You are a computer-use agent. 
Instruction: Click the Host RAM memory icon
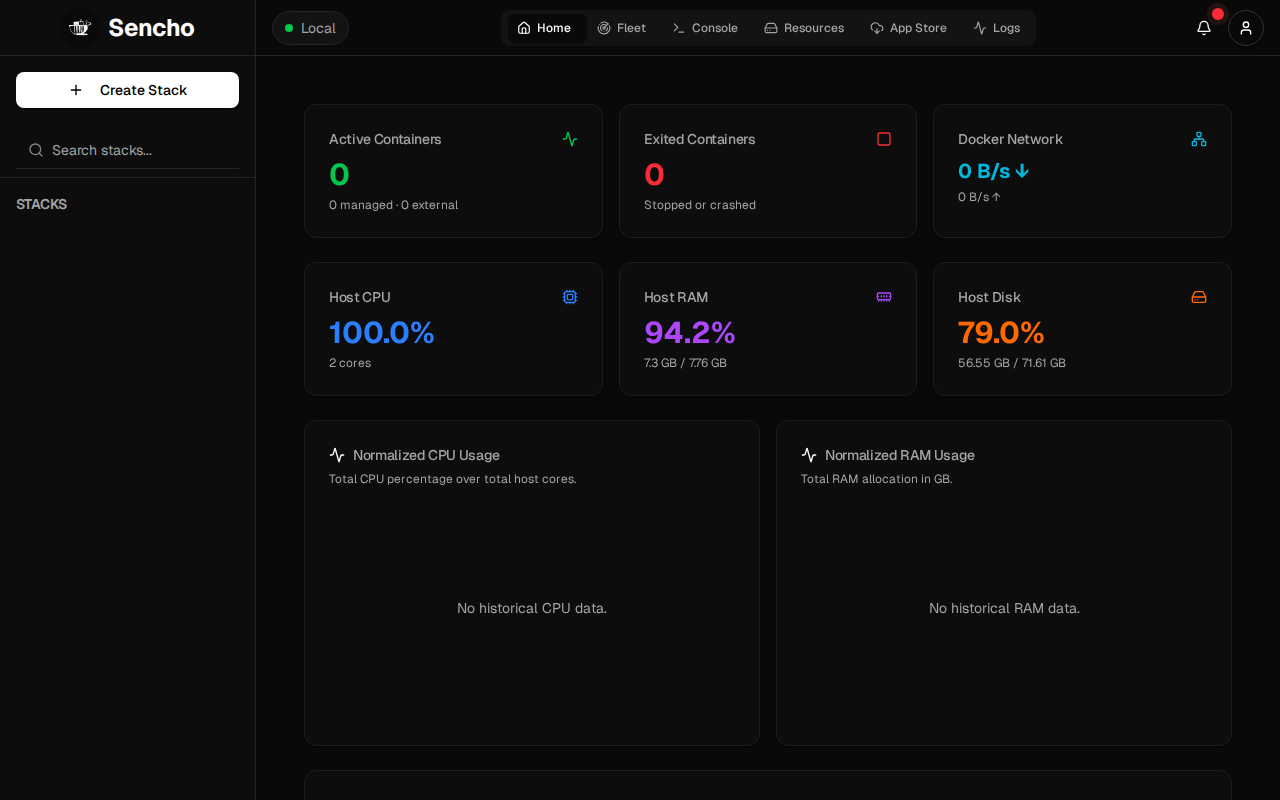pyautogui.click(x=884, y=297)
